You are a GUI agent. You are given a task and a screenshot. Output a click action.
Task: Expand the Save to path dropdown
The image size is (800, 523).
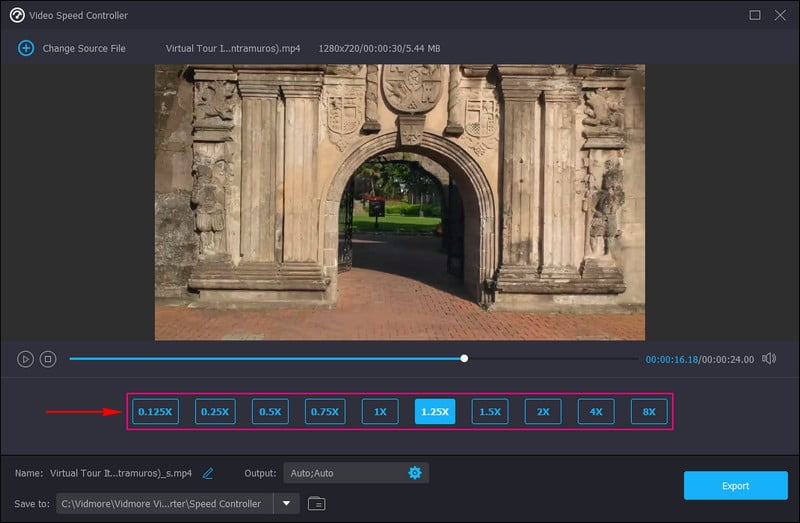point(287,503)
